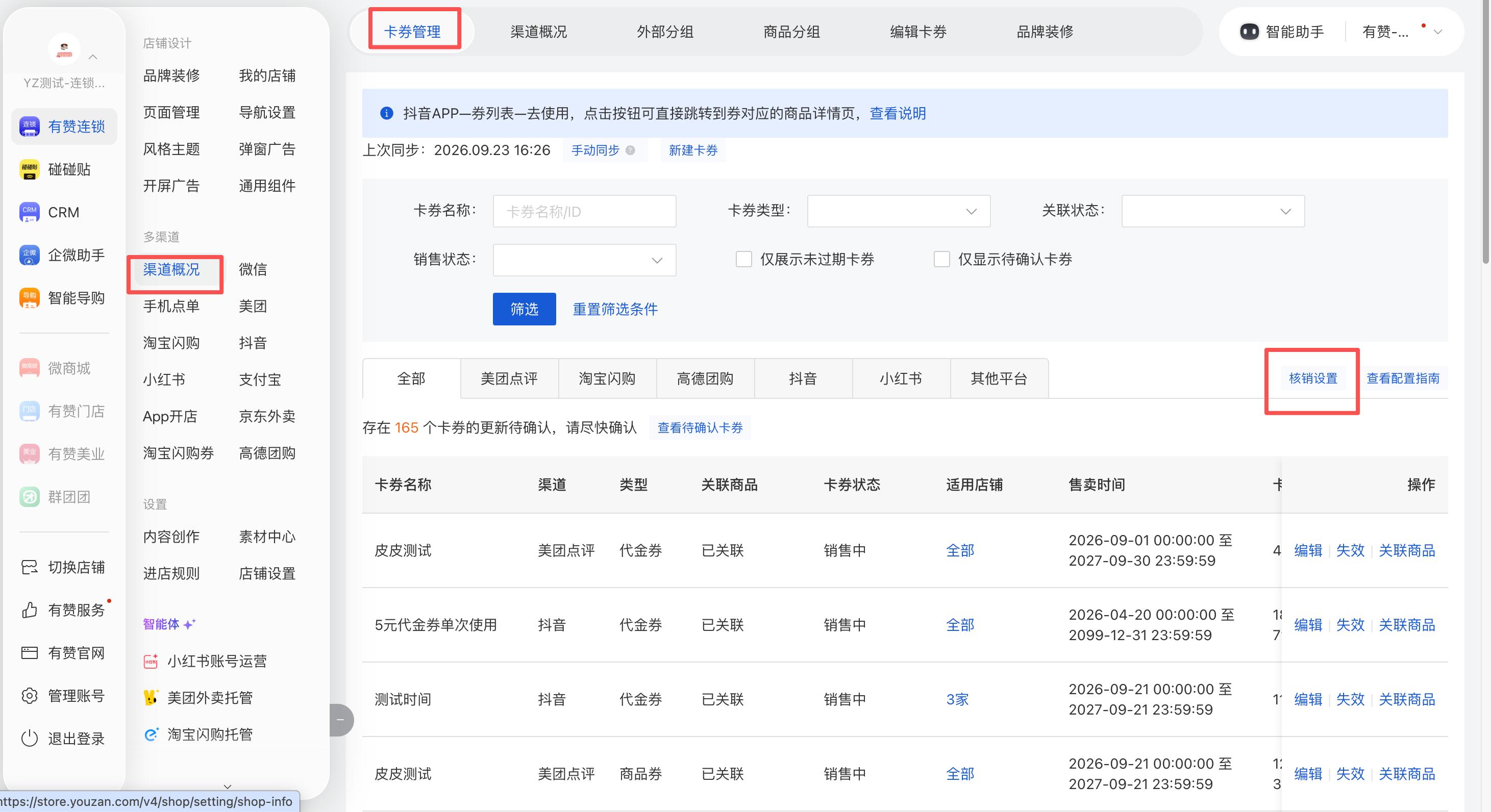Collapse the shop switcher chevron near avatar
This screenshot has width=1491, height=812.
tap(92, 57)
